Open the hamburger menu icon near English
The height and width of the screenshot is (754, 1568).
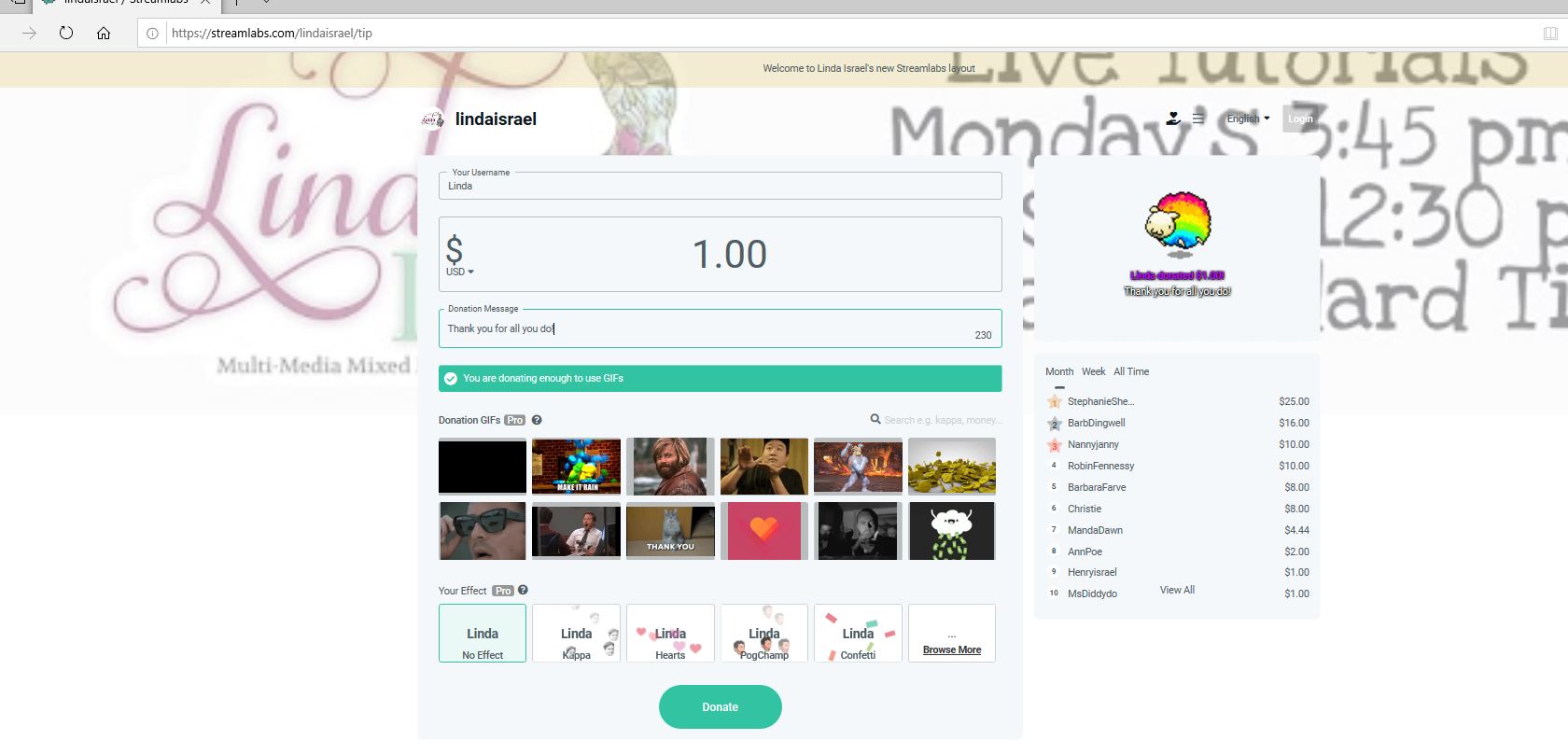point(1198,119)
